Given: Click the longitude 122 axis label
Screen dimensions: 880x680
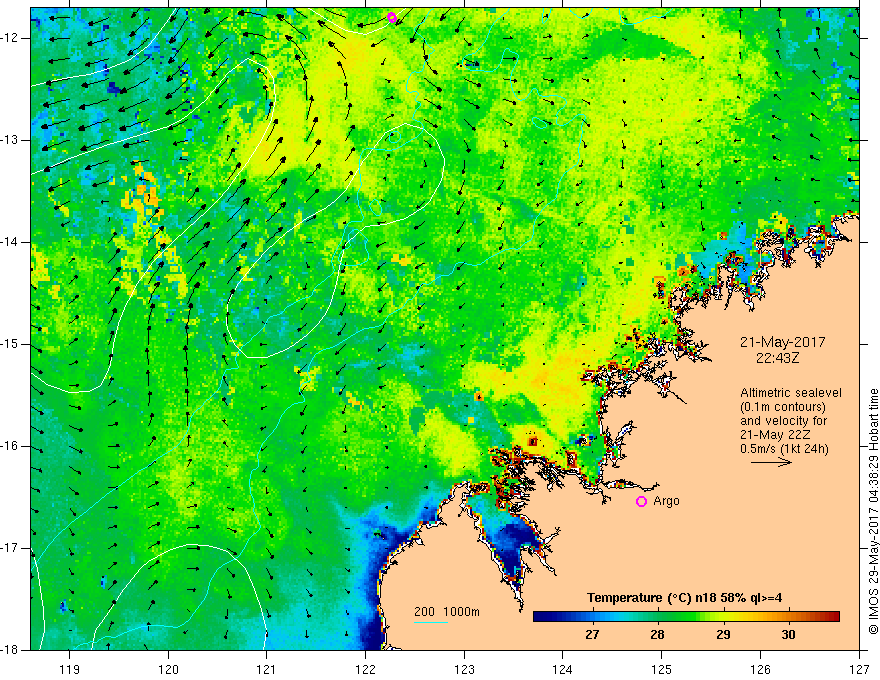Looking at the screenshot, I should point(365,669).
